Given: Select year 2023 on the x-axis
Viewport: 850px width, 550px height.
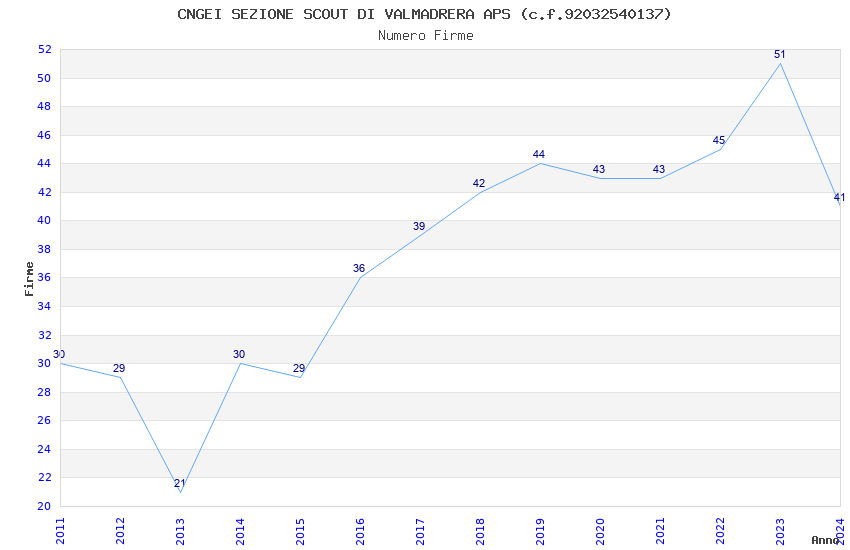Looking at the screenshot, I should pyautogui.click(x=780, y=531).
